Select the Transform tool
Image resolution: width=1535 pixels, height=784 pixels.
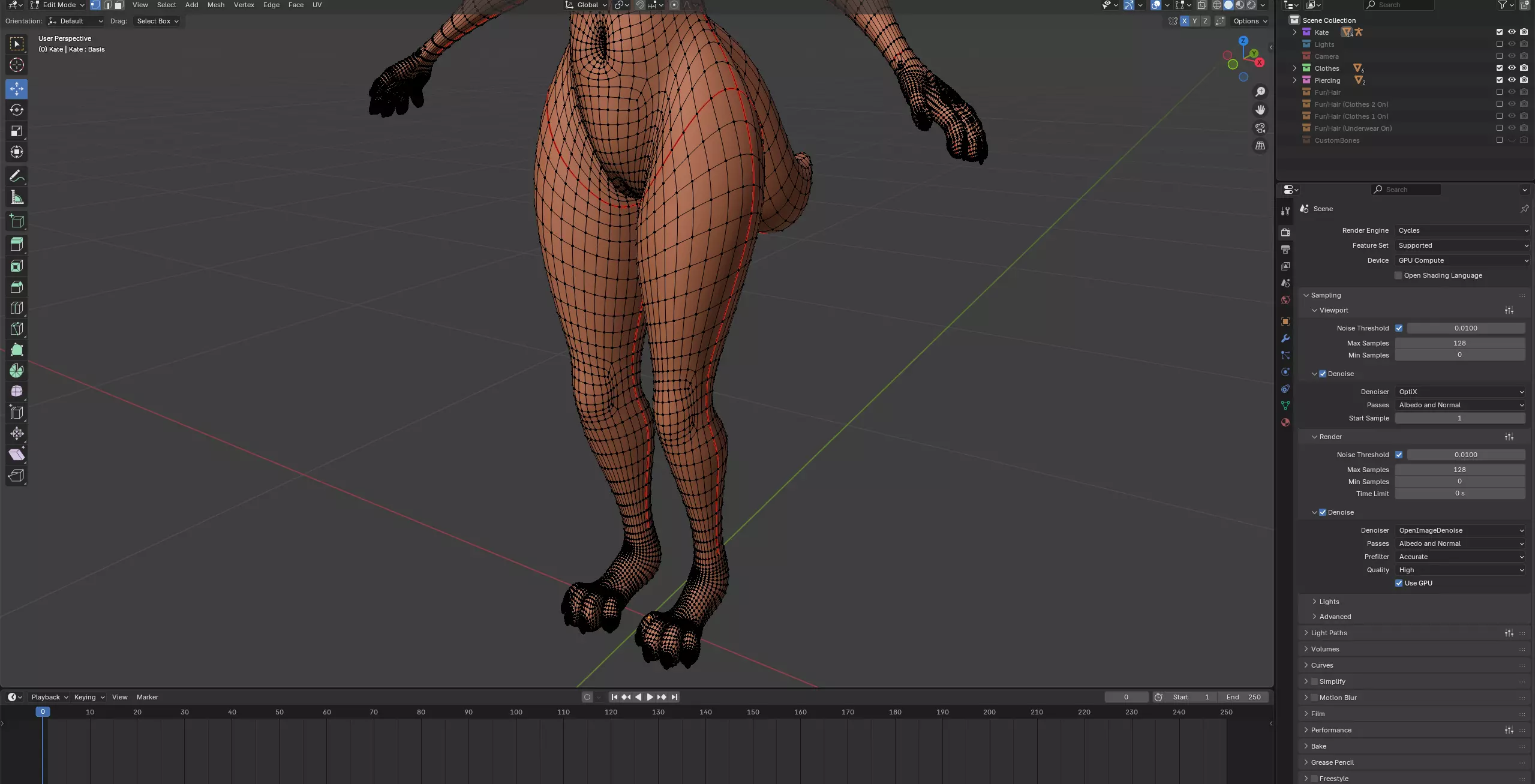click(x=17, y=152)
